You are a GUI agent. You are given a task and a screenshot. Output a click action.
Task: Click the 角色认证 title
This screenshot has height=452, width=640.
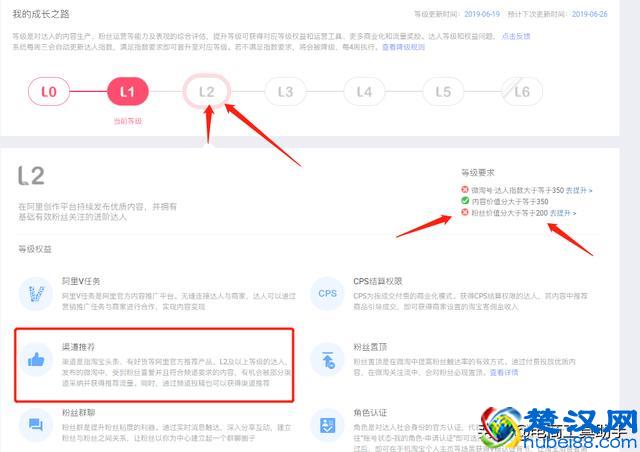click(x=370, y=412)
